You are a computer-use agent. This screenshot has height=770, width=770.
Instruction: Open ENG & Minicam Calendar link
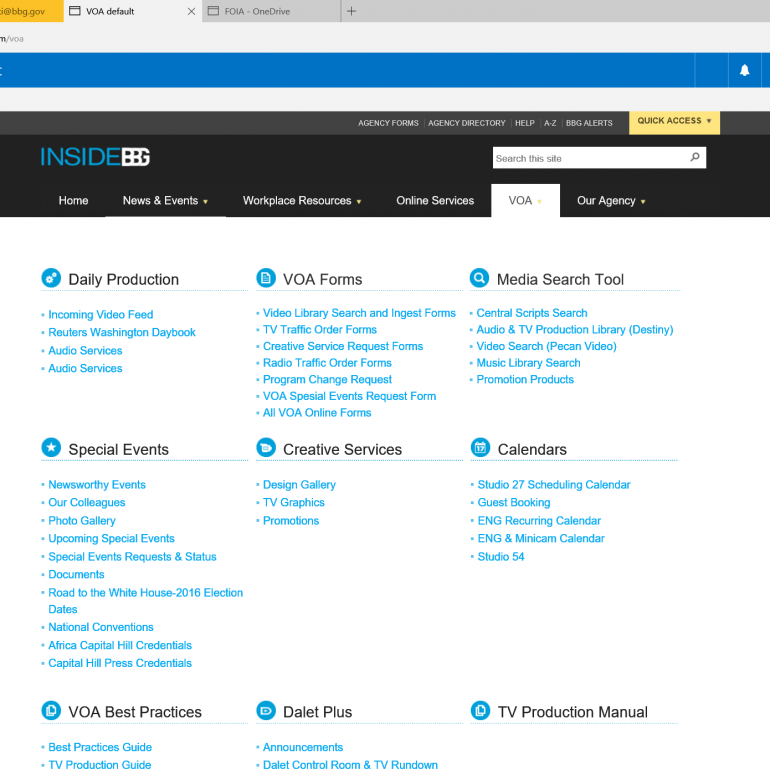coord(541,538)
